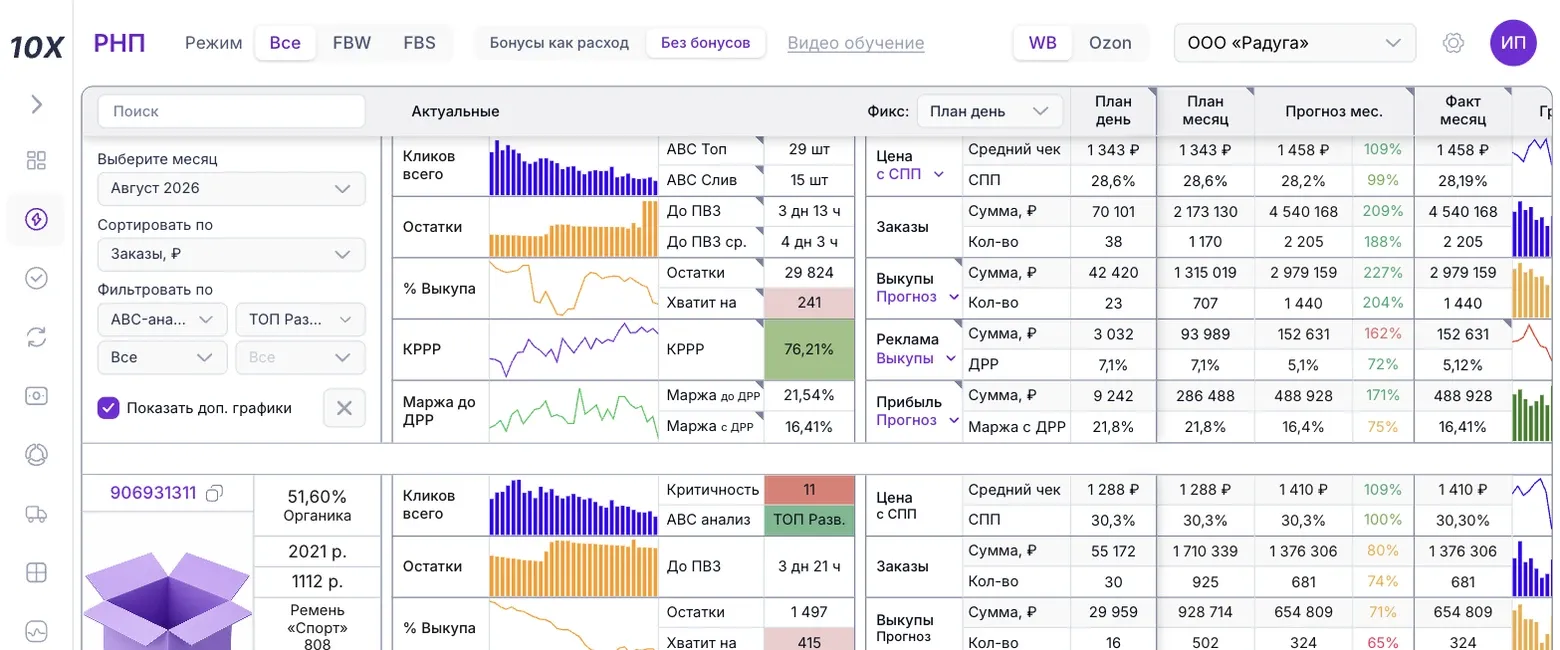
Task: Expand the sidebar with chevron arrow
Action: [36, 104]
